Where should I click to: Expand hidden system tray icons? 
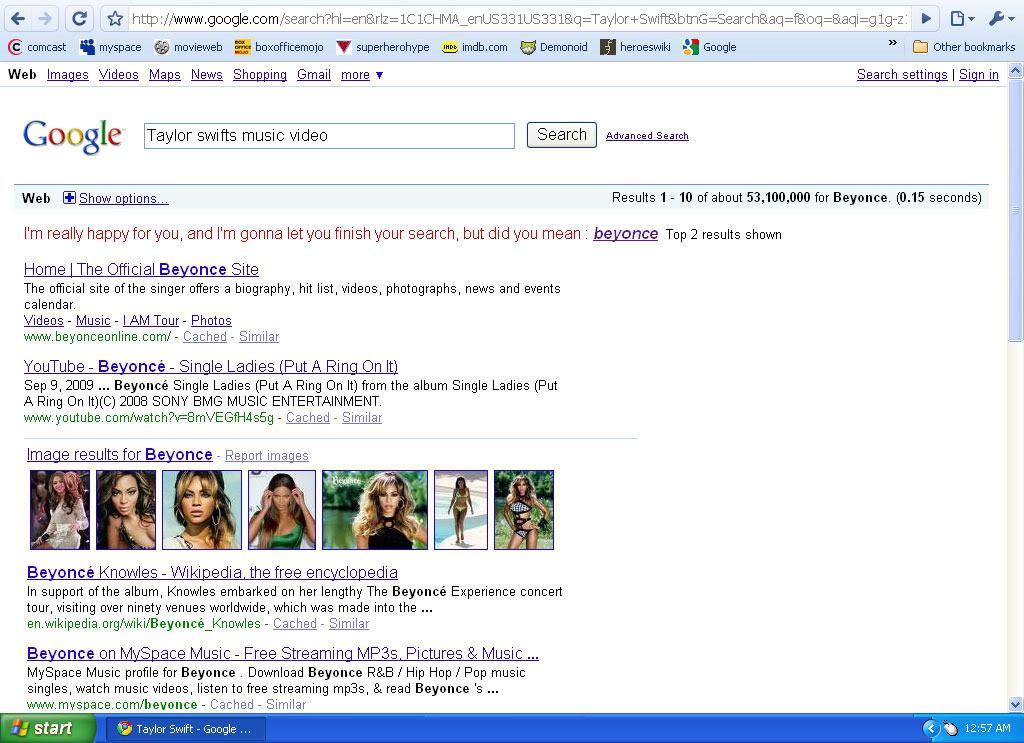931,729
